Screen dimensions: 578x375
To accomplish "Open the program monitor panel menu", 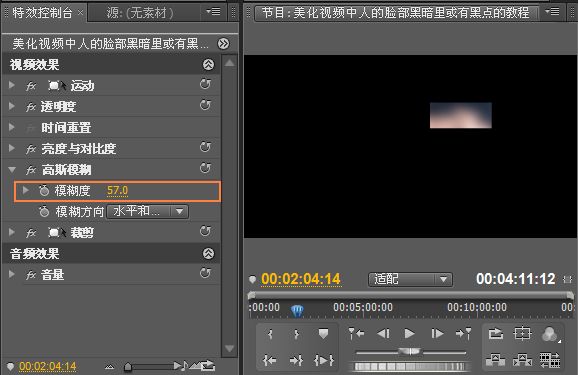I will pos(552,12).
